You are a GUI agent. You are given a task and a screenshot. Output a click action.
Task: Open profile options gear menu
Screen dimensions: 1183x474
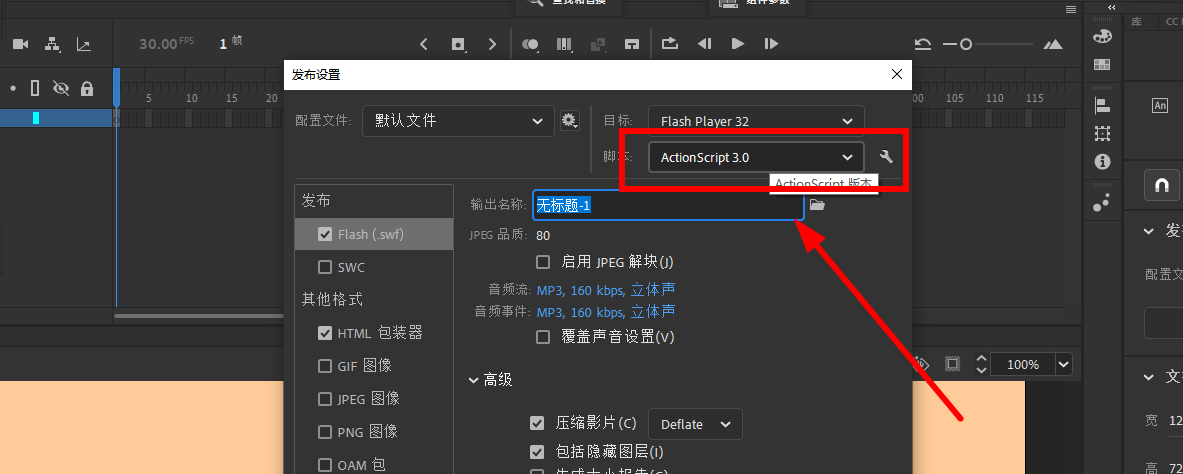pyautogui.click(x=569, y=120)
